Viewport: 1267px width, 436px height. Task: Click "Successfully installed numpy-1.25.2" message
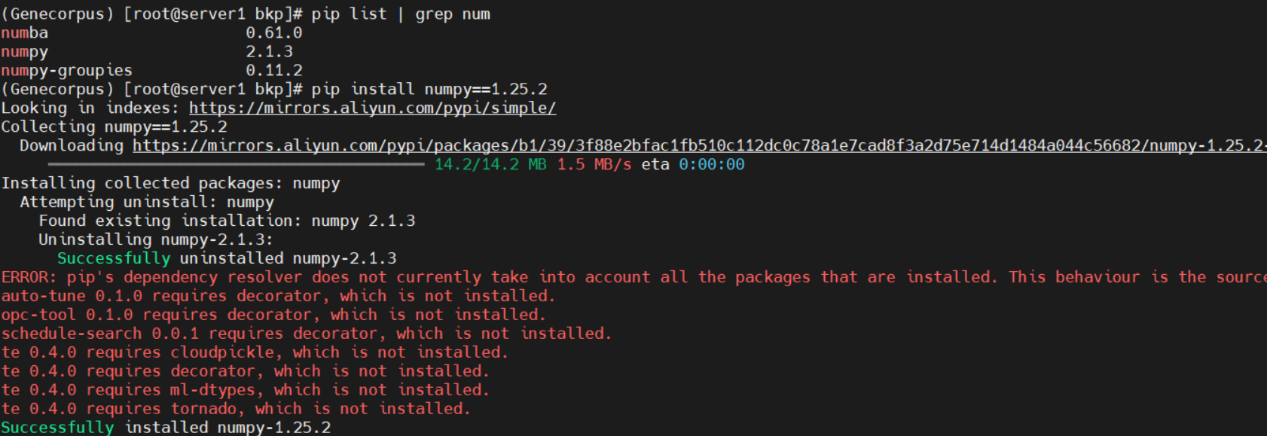[x=165, y=428]
